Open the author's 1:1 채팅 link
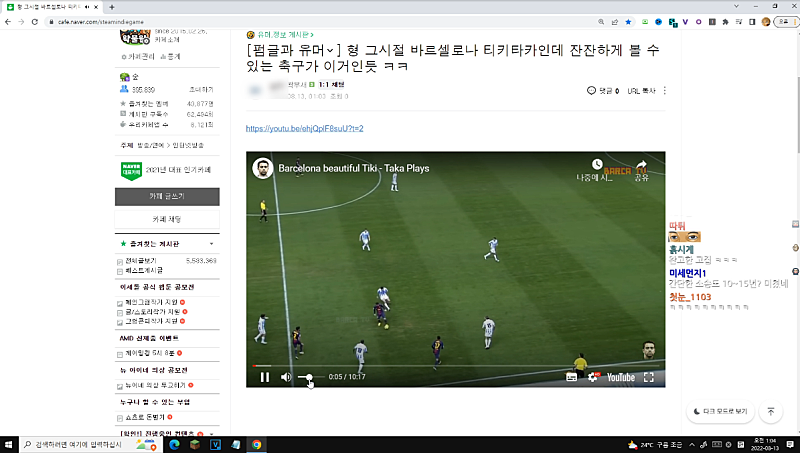The height and width of the screenshot is (453, 800). (x=331, y=85)
